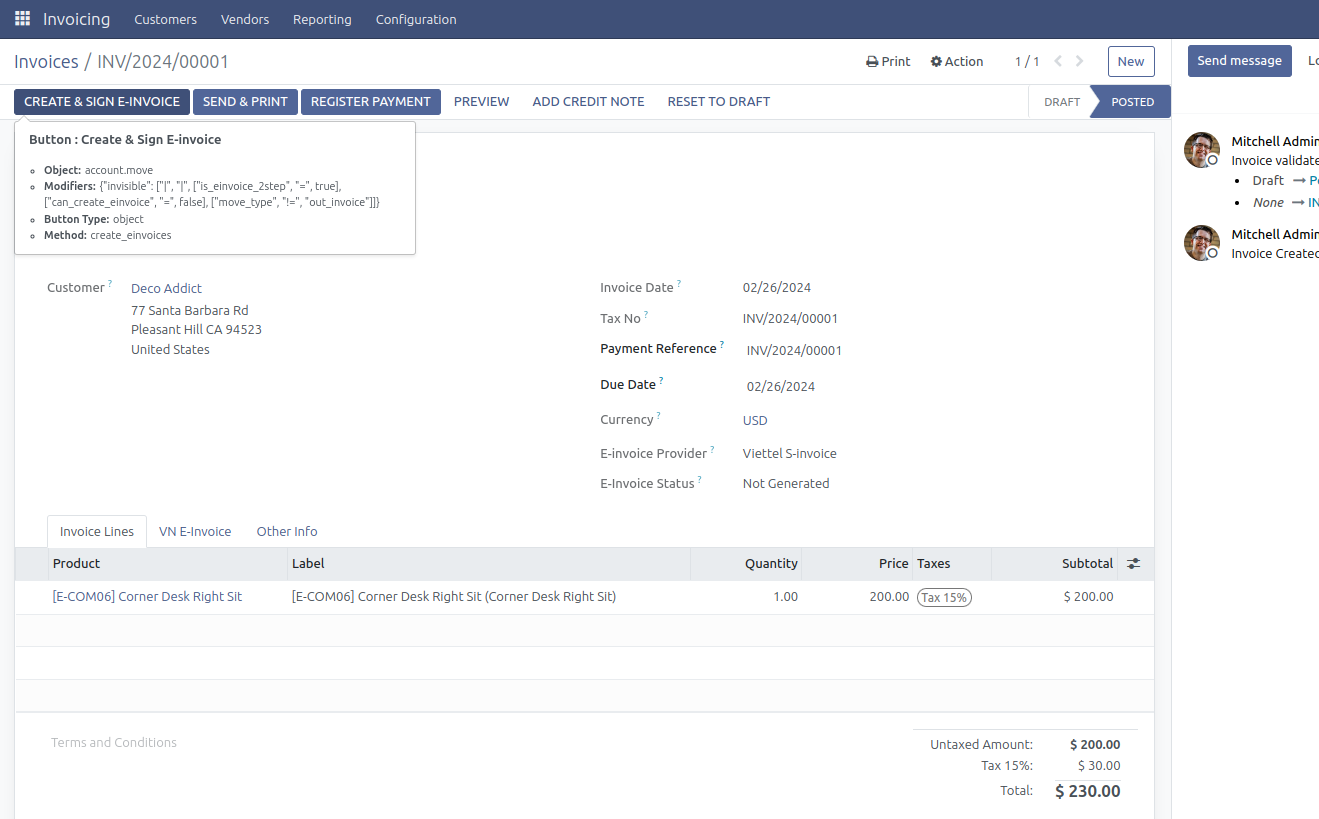Go to previous record arrow
The image size is (1319, 819).
coord(1058,62)
